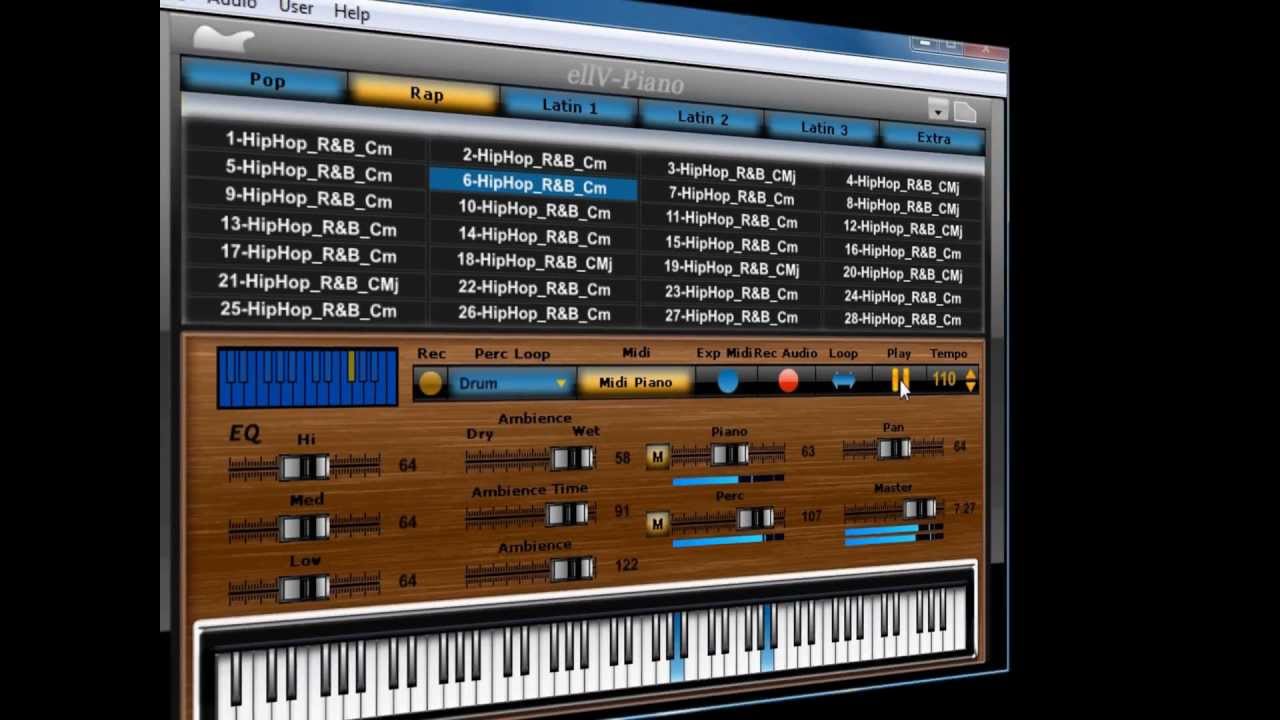
Task: Select preset 7-HipHop_R&B_Cm
Action: (x=731, y=196)
